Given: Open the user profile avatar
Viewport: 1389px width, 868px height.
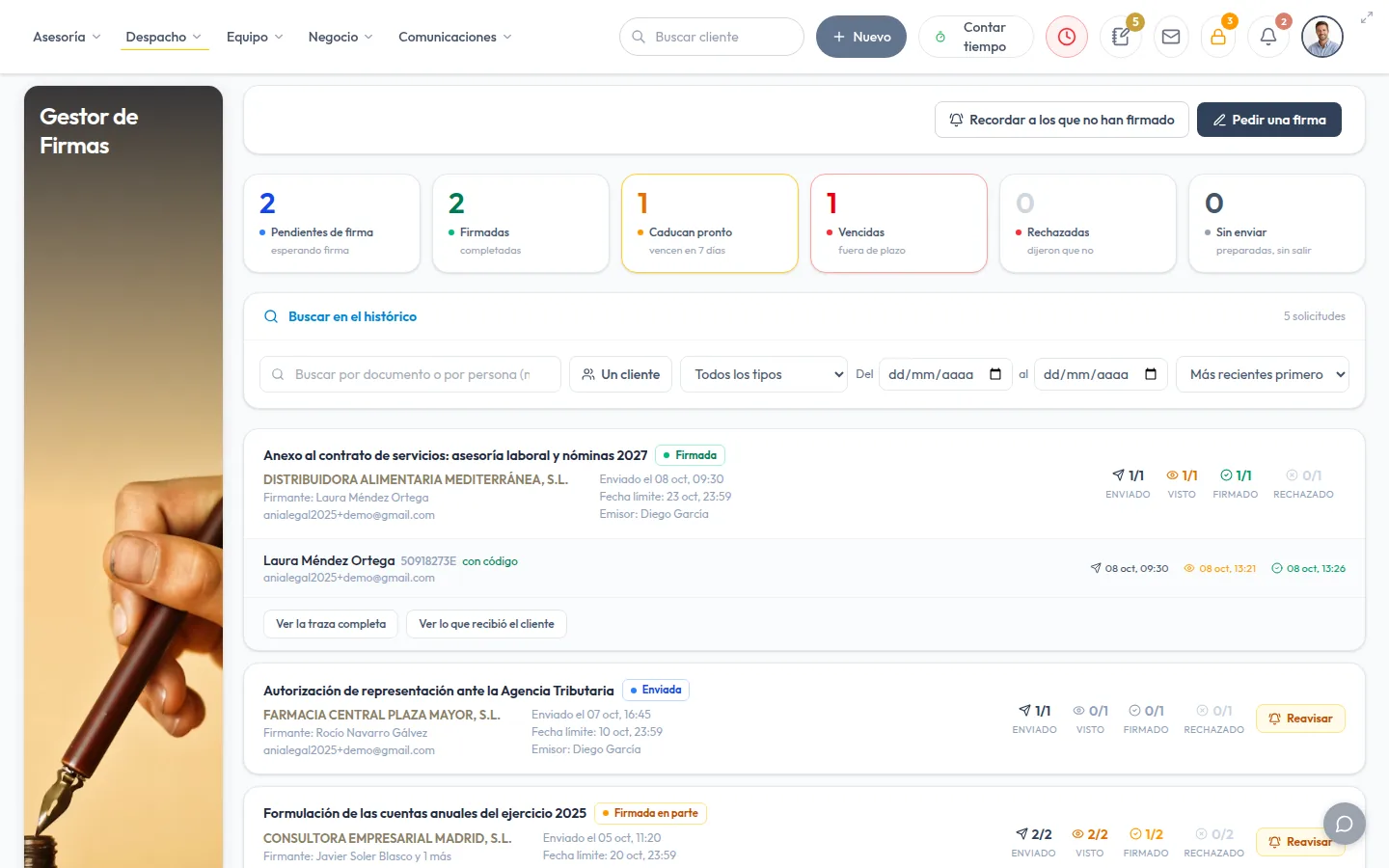Looking at the screenshot, I should [1321, 37].
